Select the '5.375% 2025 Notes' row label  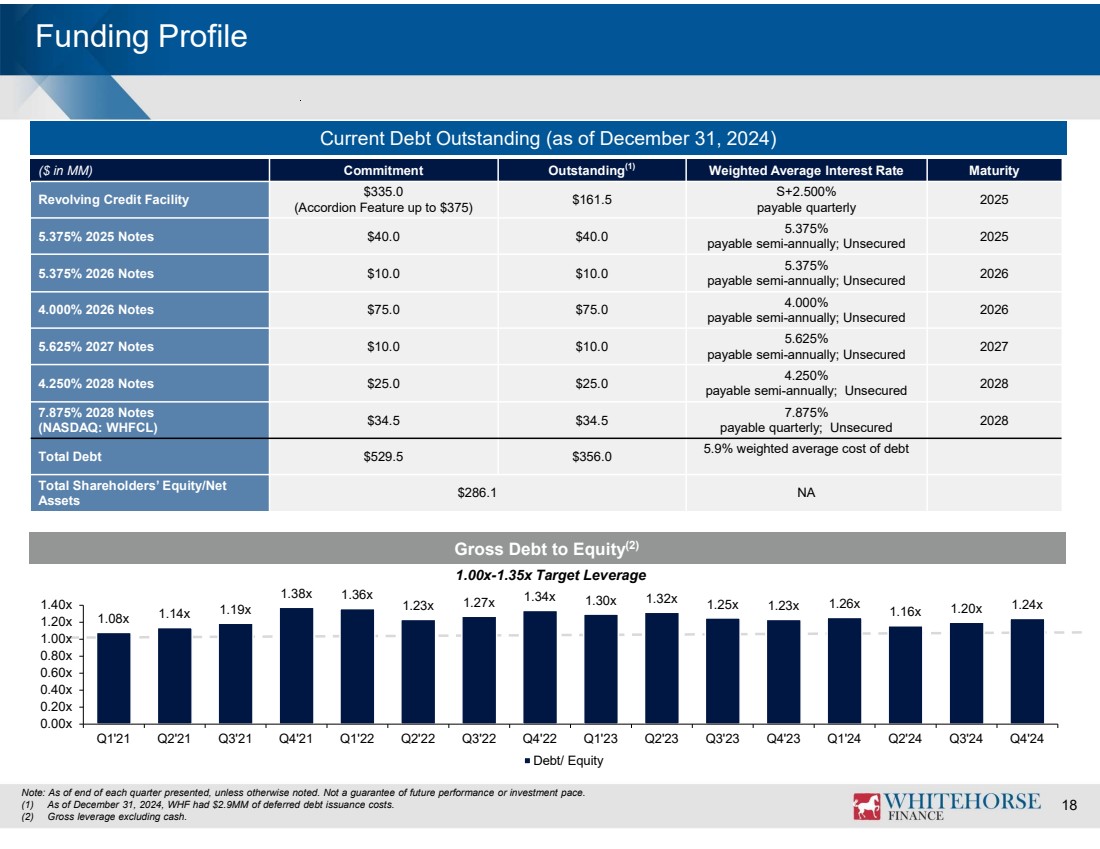(96, 236)
